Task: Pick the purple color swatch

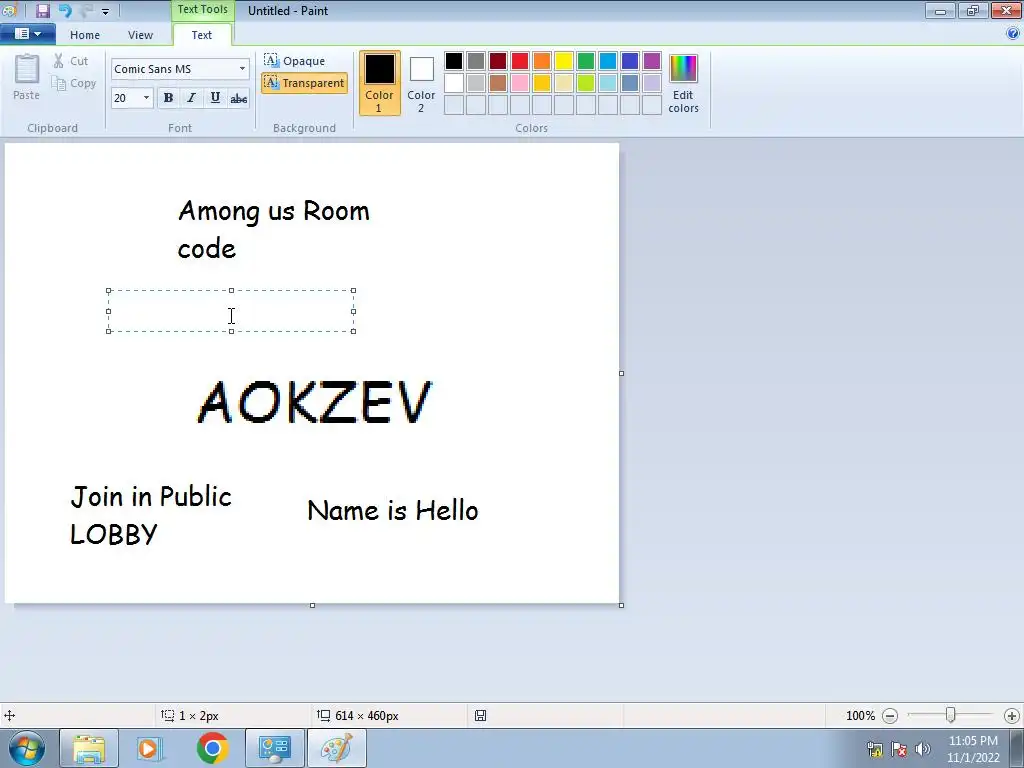Action: (x=652, y=61)
